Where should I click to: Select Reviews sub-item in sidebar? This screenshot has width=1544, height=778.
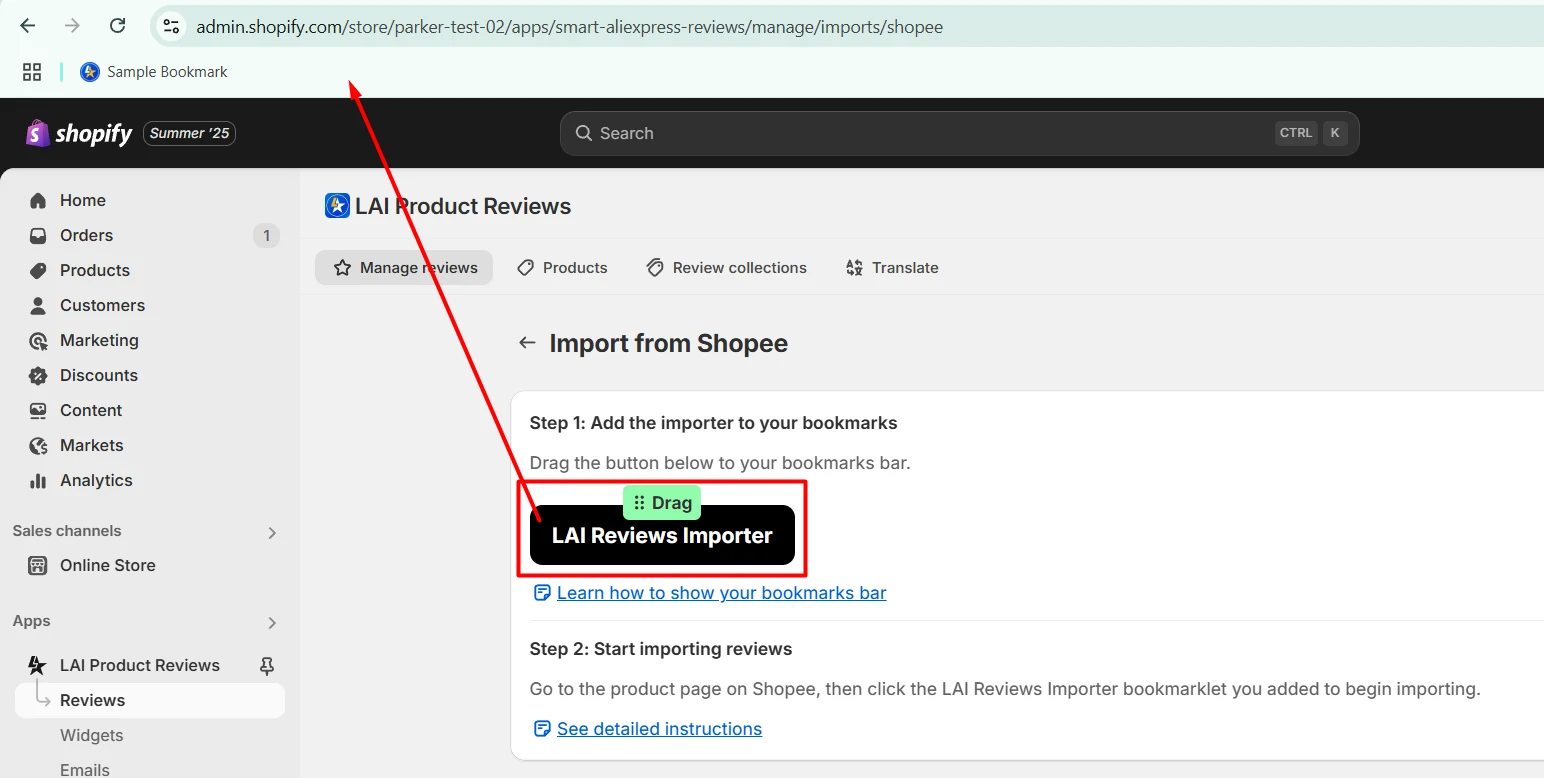(x=150, y=700)
